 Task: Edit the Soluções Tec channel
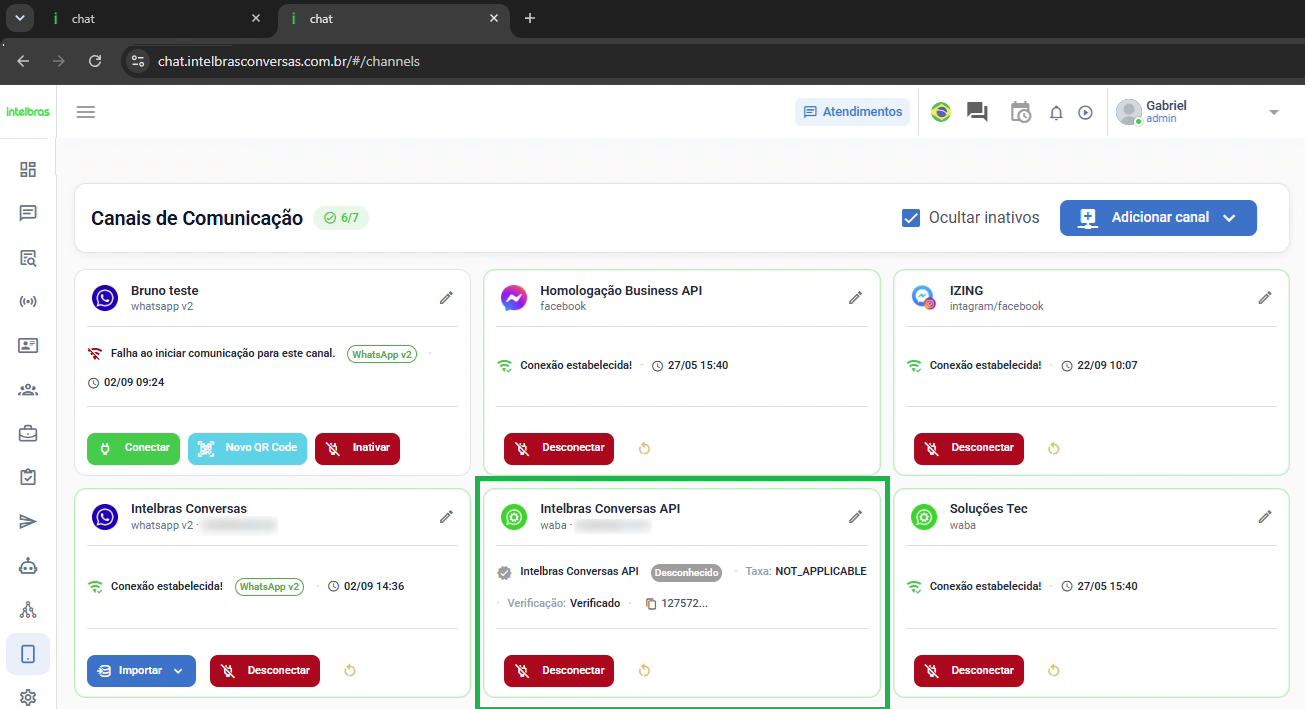(x=1265, y=516)
